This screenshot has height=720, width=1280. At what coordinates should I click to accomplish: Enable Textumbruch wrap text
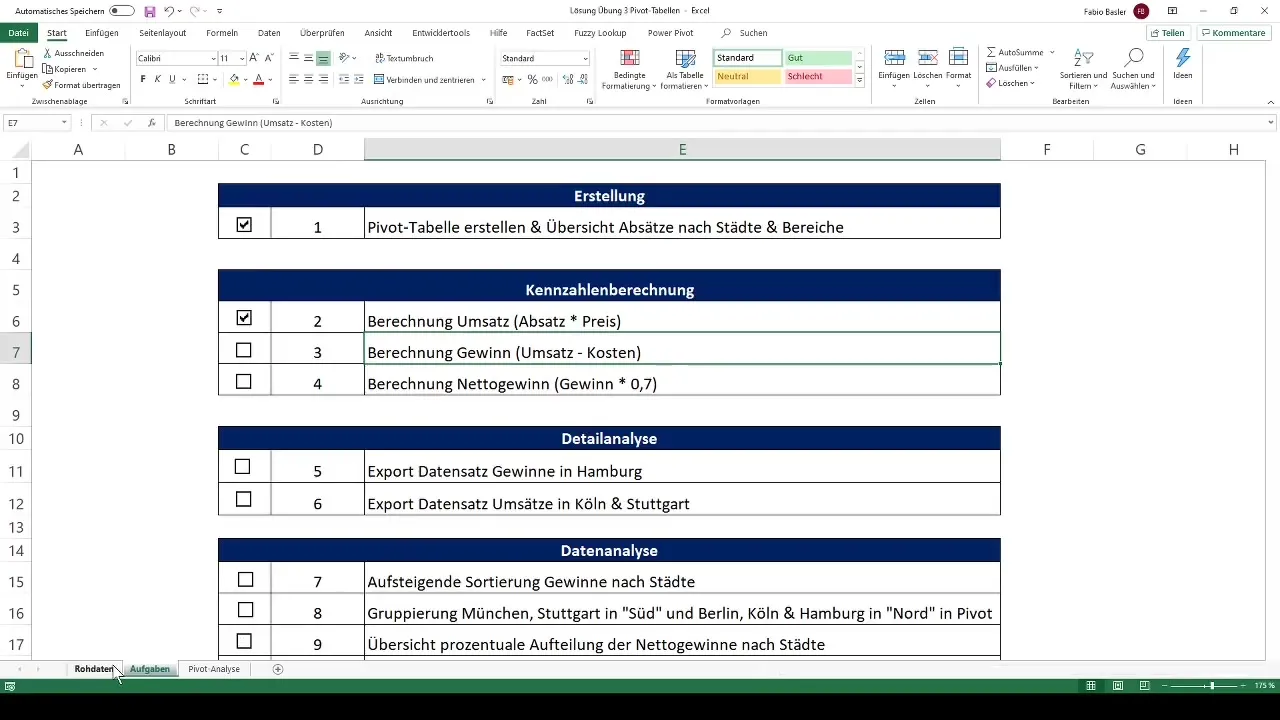click(403, 59)
